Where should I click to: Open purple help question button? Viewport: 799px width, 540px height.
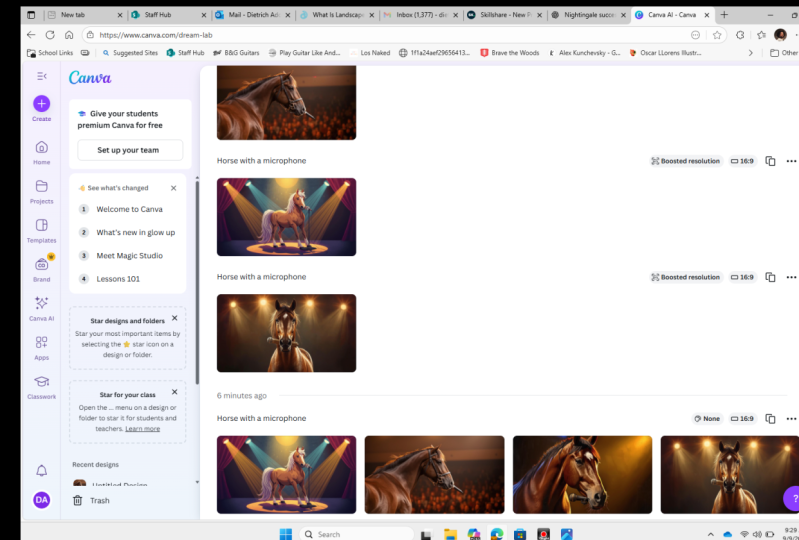point(792,498)
